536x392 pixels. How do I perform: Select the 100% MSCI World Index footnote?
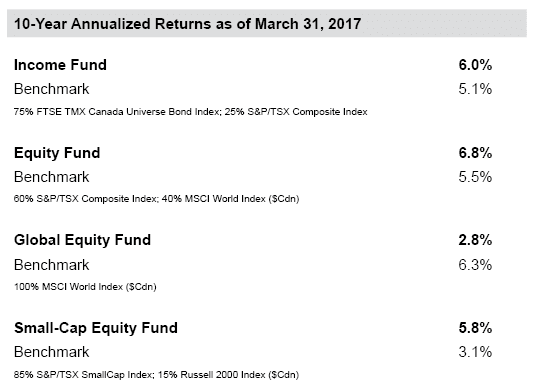pos(85,287)
